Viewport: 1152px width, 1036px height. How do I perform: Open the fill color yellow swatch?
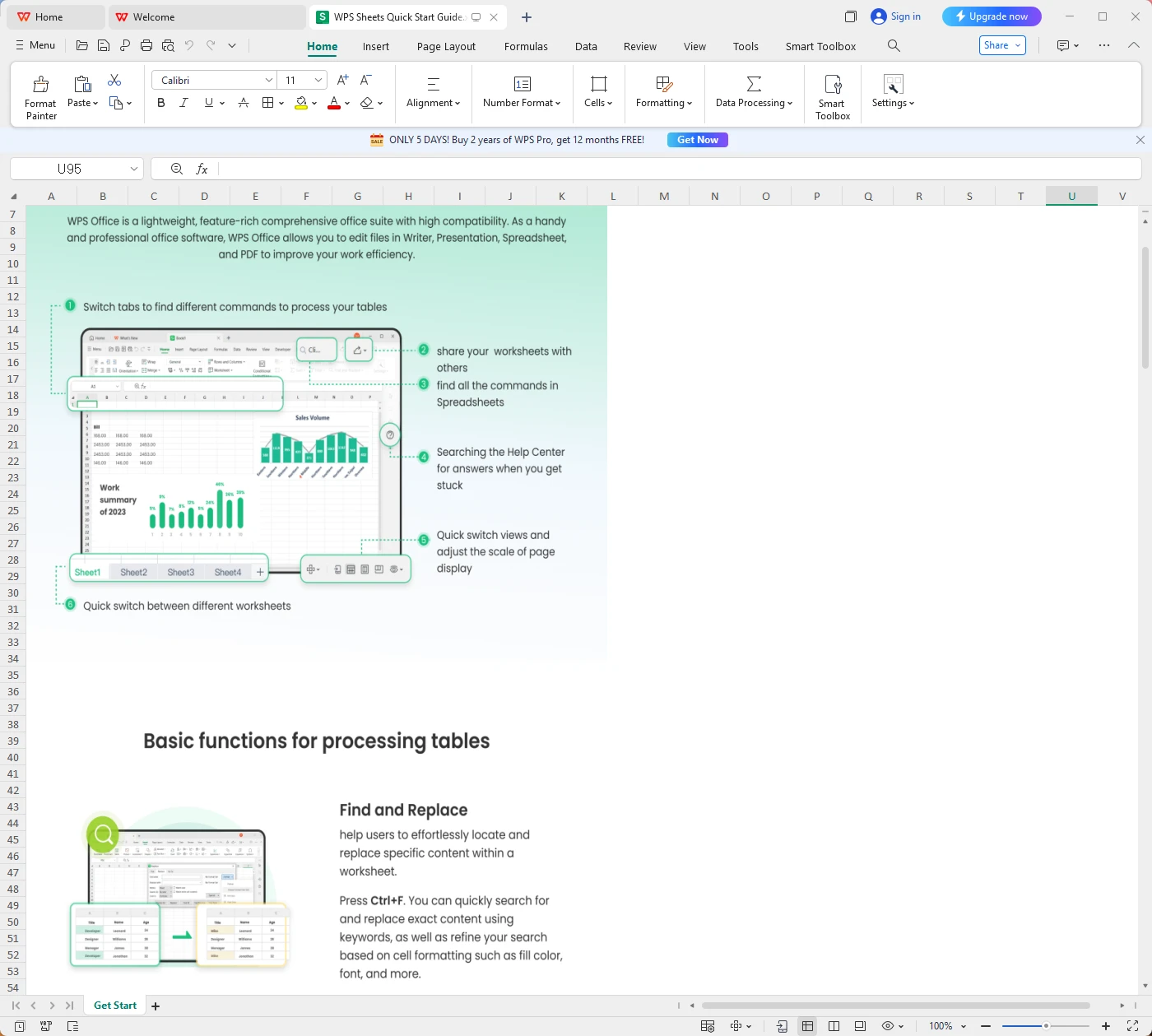click(x=301, y=103)
